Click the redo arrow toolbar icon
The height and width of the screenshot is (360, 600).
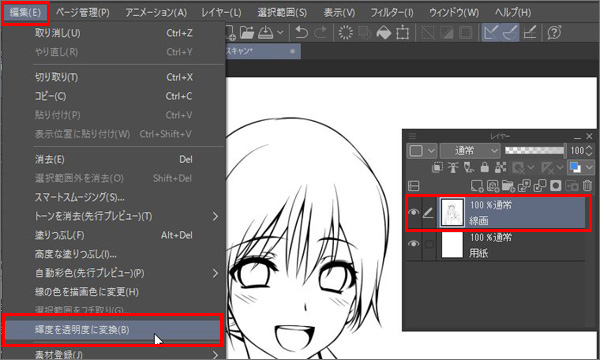[320, 33]
